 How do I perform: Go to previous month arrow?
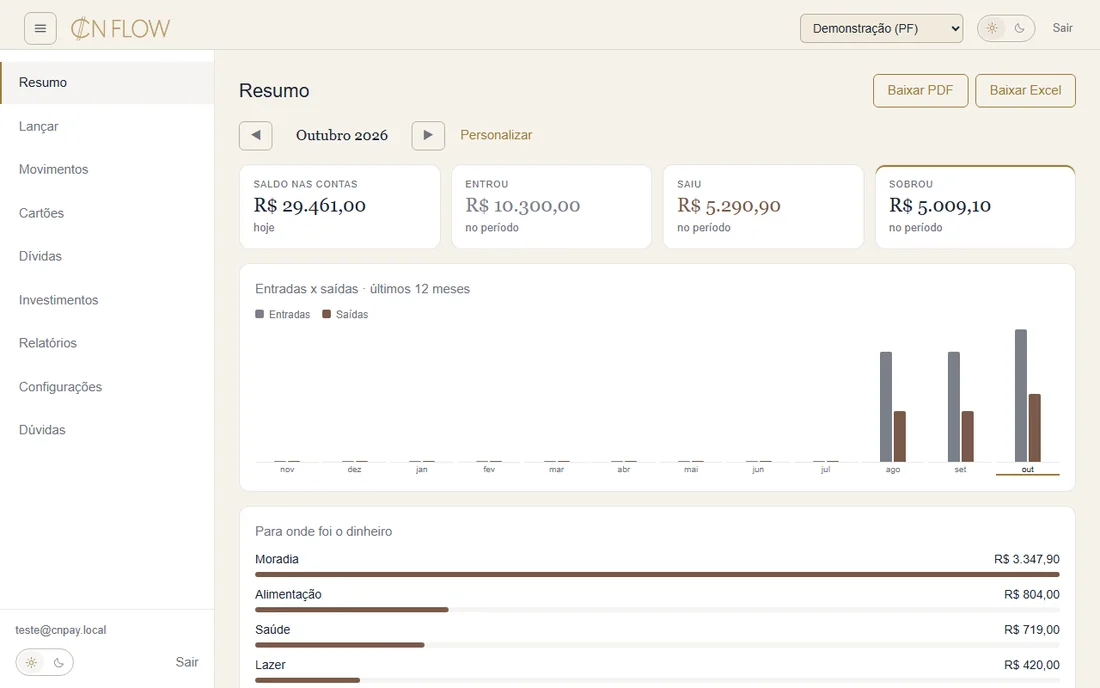[x=255, y=135]
